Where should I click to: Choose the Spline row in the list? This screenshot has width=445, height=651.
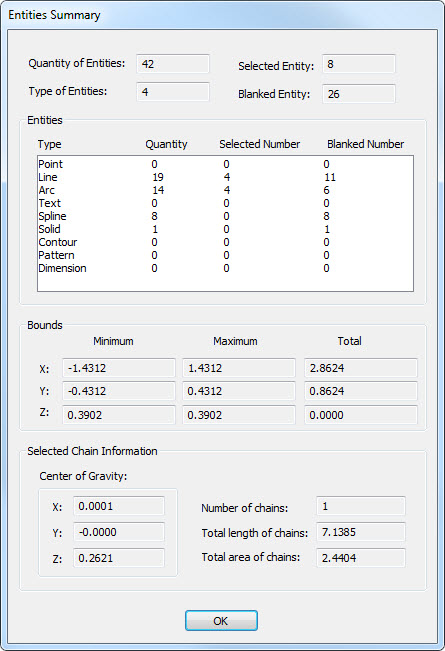pyautogui.click(x=225, y=216)
